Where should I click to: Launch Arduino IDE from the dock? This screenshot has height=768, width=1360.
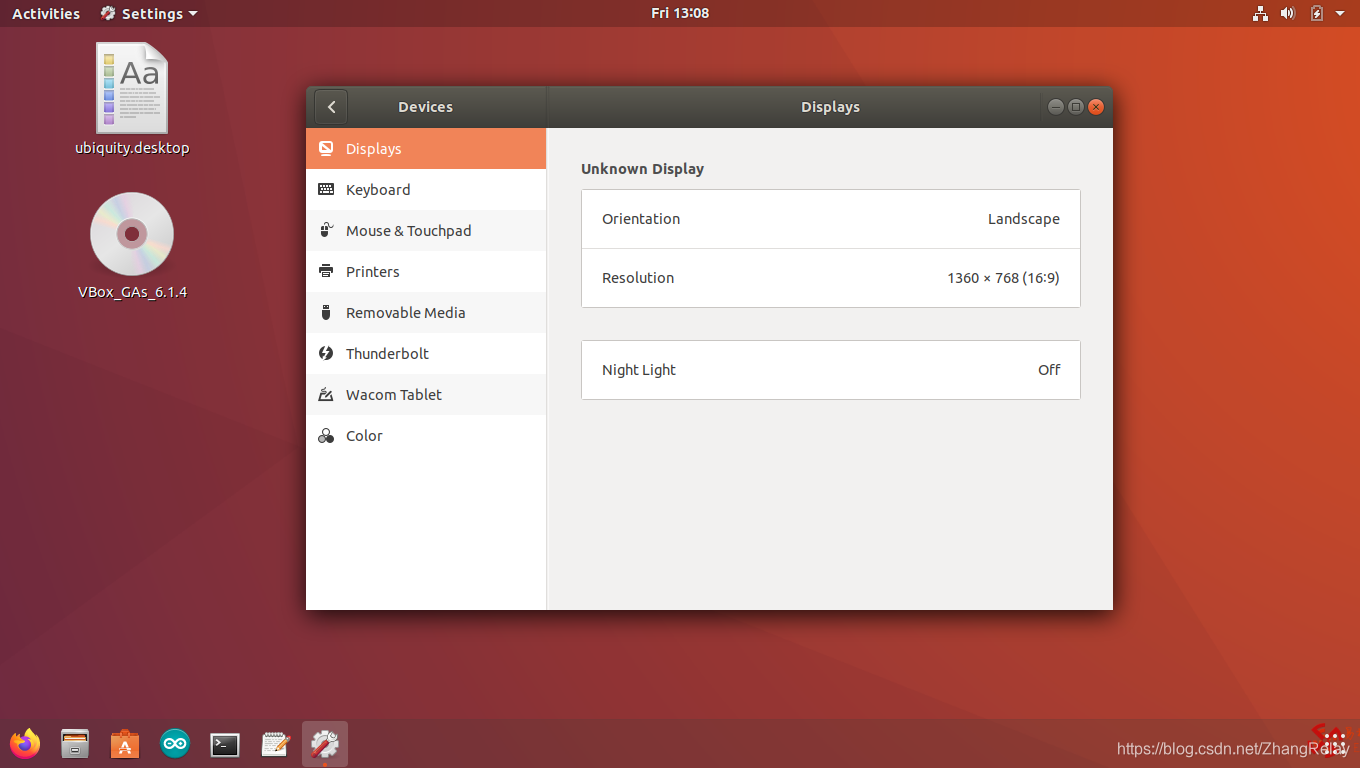(x=175, y=744)
